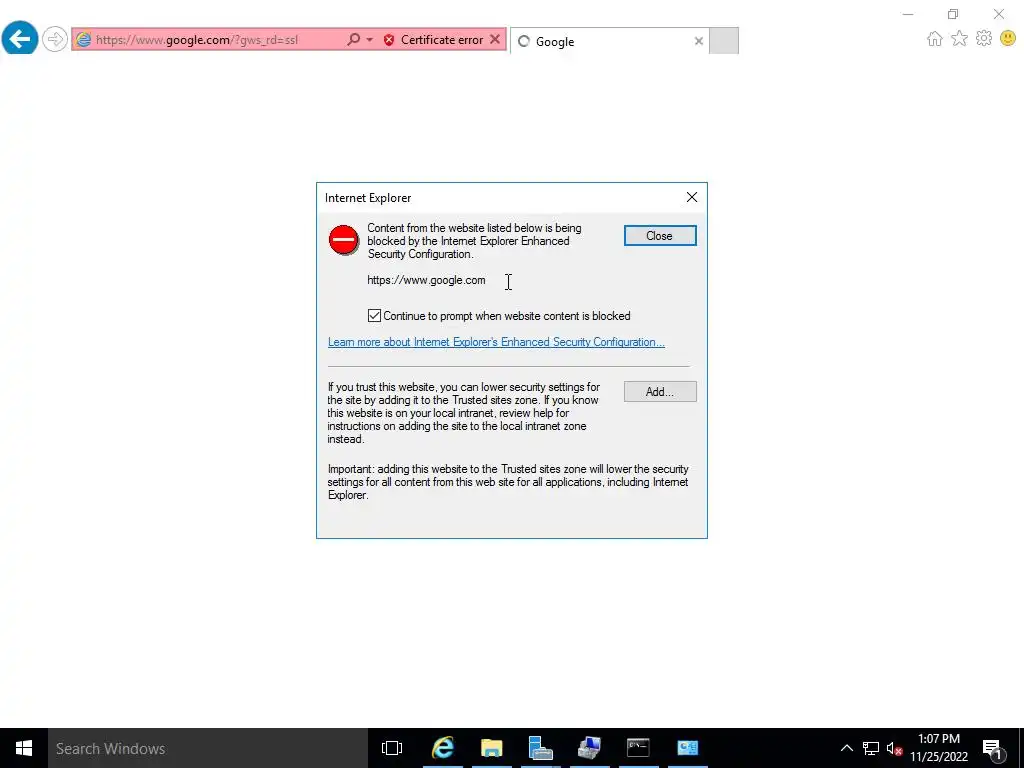
Task: Click the Certificate error shield icon
Action: tap(389, 40)
